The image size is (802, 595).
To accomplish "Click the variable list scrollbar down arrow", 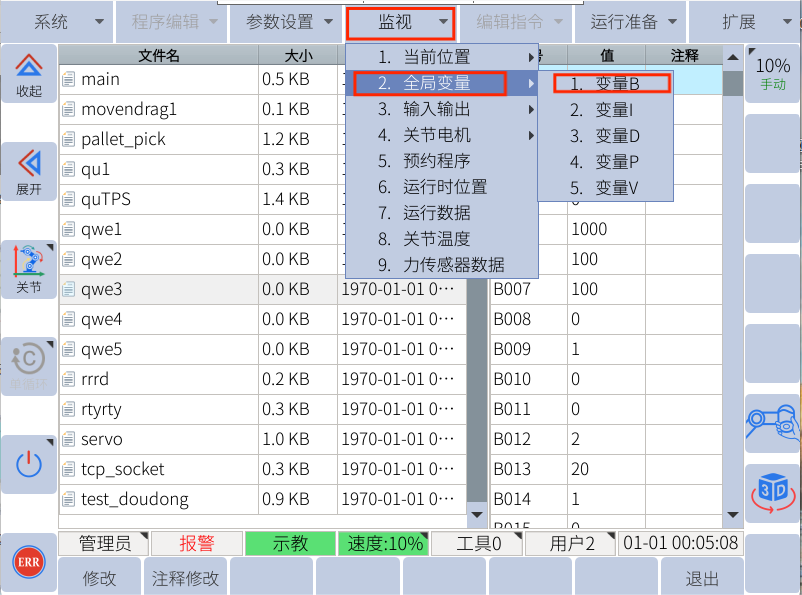I will point(733,514).
